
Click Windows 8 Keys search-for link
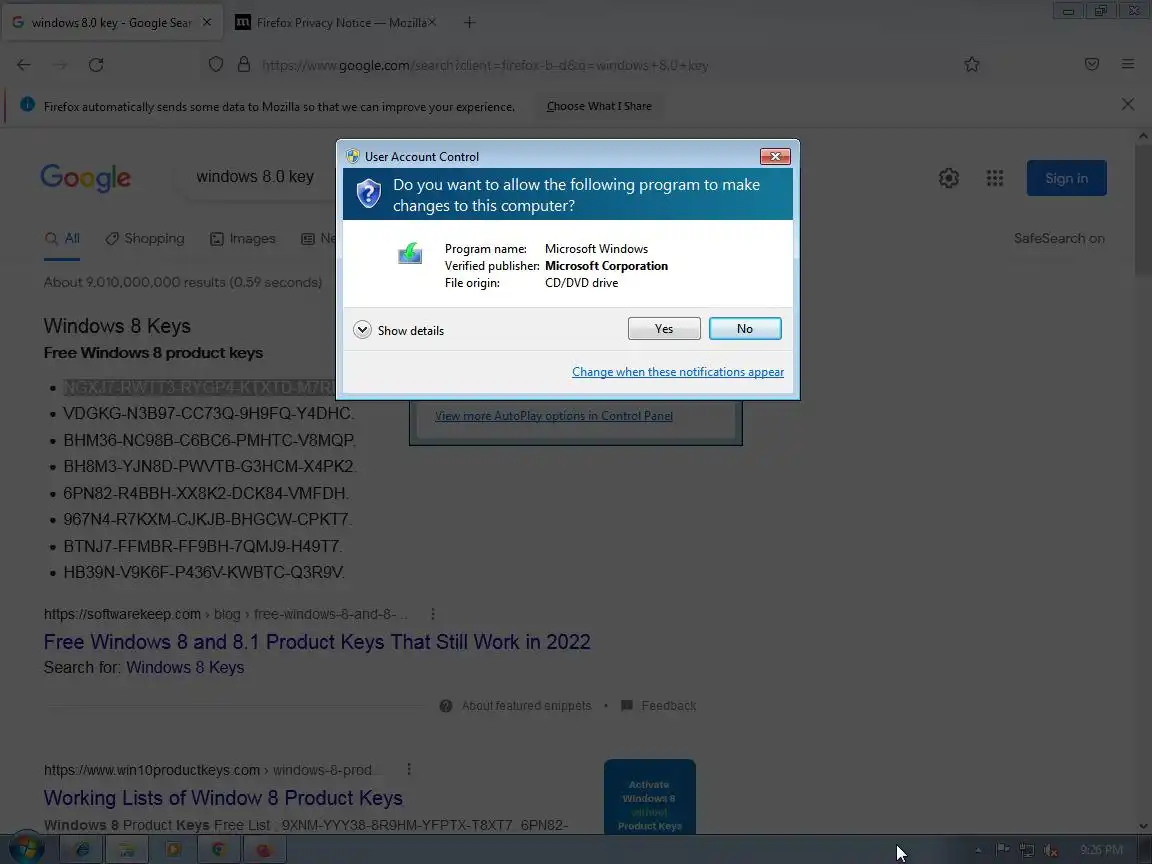click(x=185, y=667)
